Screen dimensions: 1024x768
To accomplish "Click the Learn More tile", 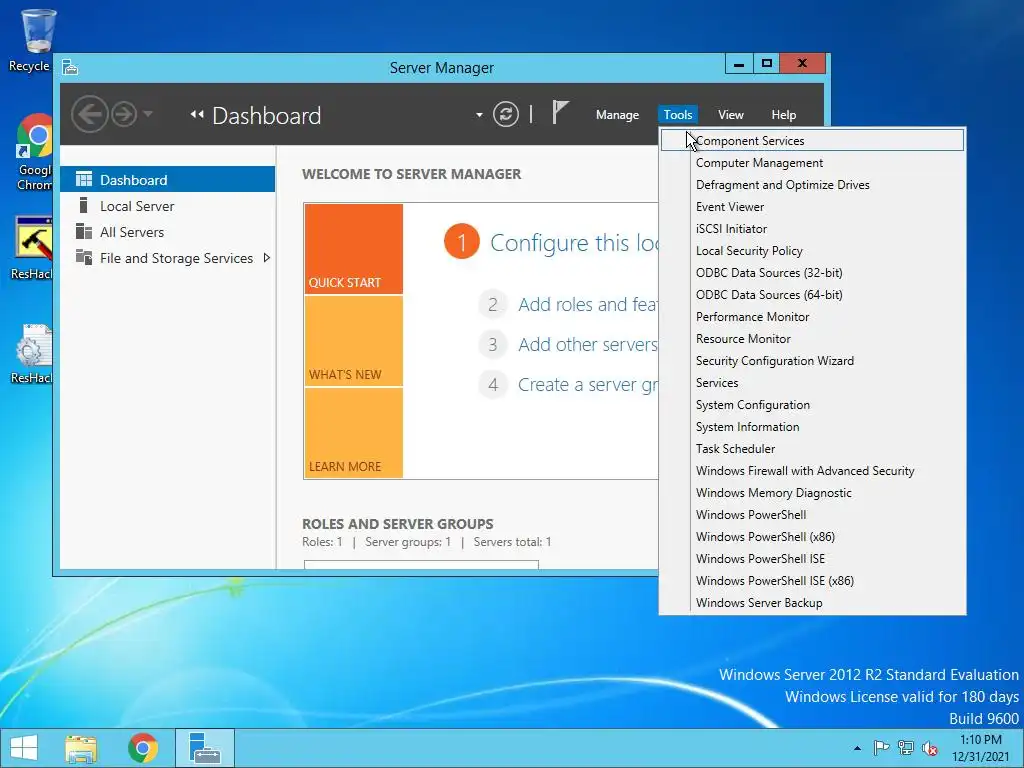I will (353, 433).
